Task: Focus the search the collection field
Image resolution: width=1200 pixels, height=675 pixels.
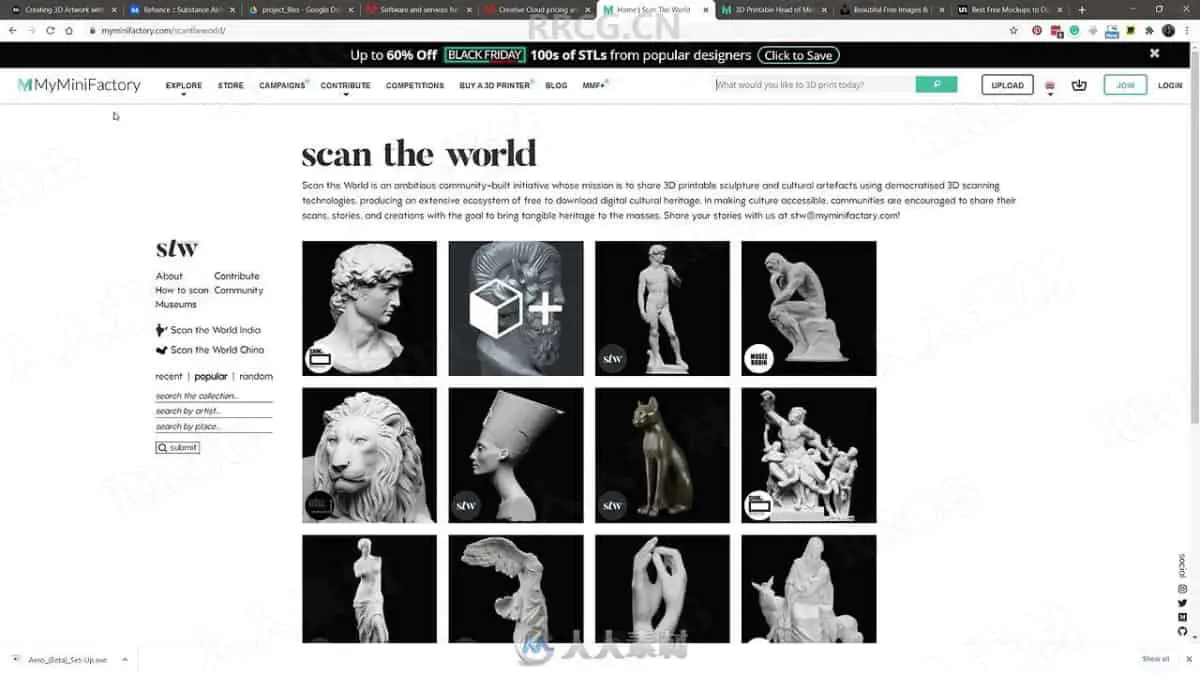Action: (x=213, y=396)
